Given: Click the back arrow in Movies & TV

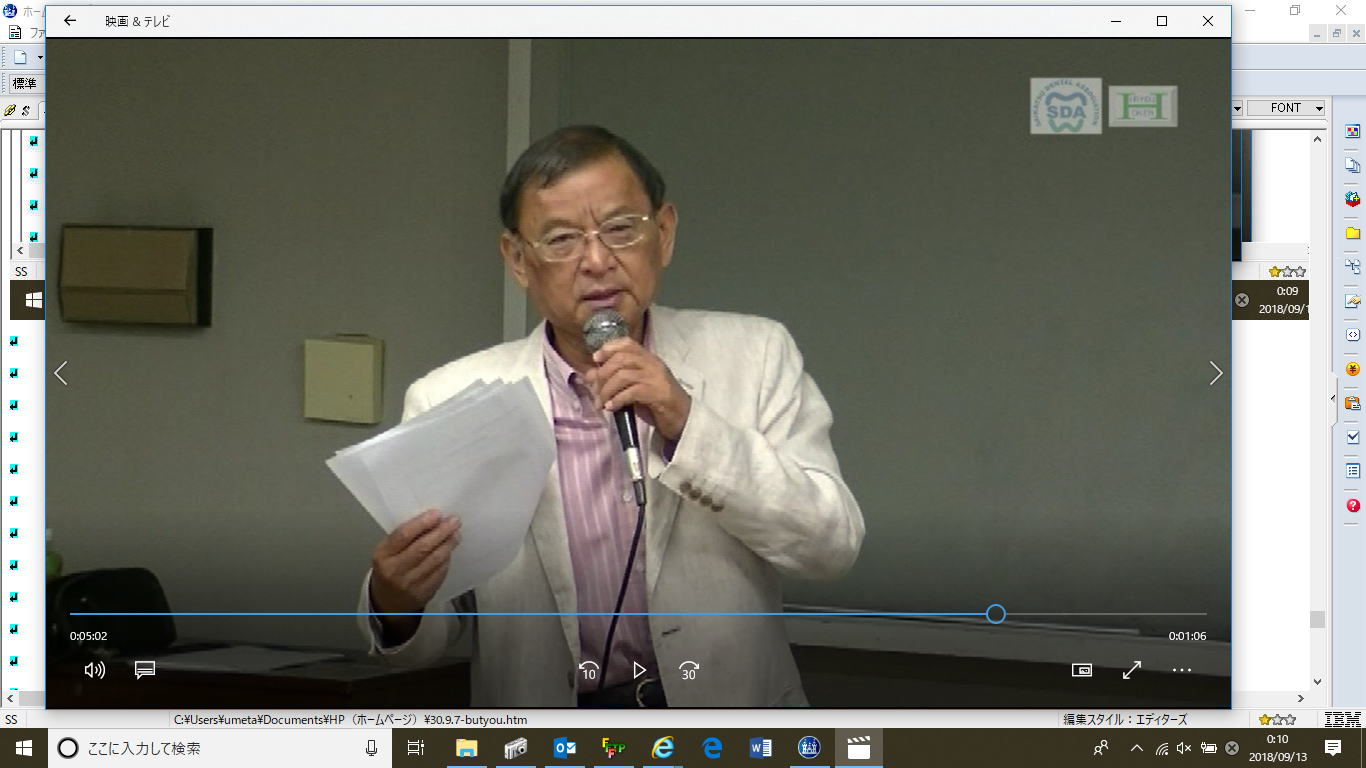Looking at the screenshot, I should click(x=70, y=21).
